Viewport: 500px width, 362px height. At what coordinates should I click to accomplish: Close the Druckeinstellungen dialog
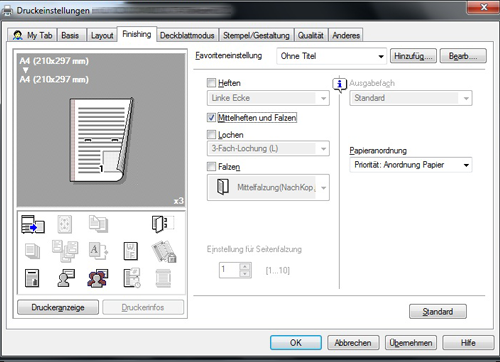click(x=484, y=7)
